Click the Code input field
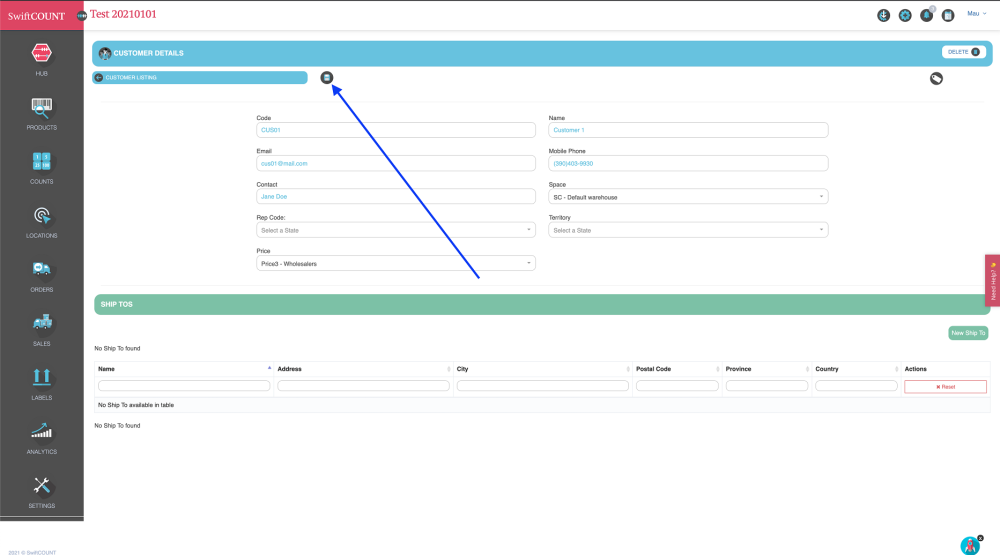1000x555 pixels. click(395, 130)
